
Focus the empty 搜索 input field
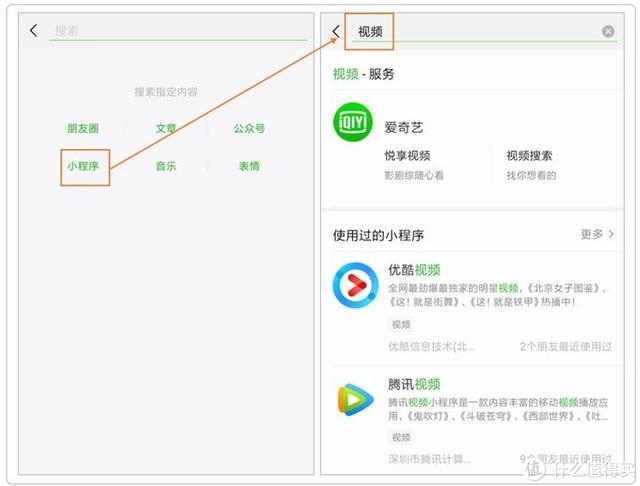178,31
